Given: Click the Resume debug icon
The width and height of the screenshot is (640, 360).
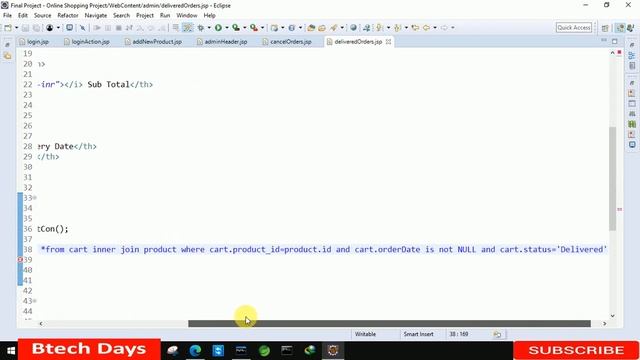Looking at the screenshot, I should [x=97, y=28].
